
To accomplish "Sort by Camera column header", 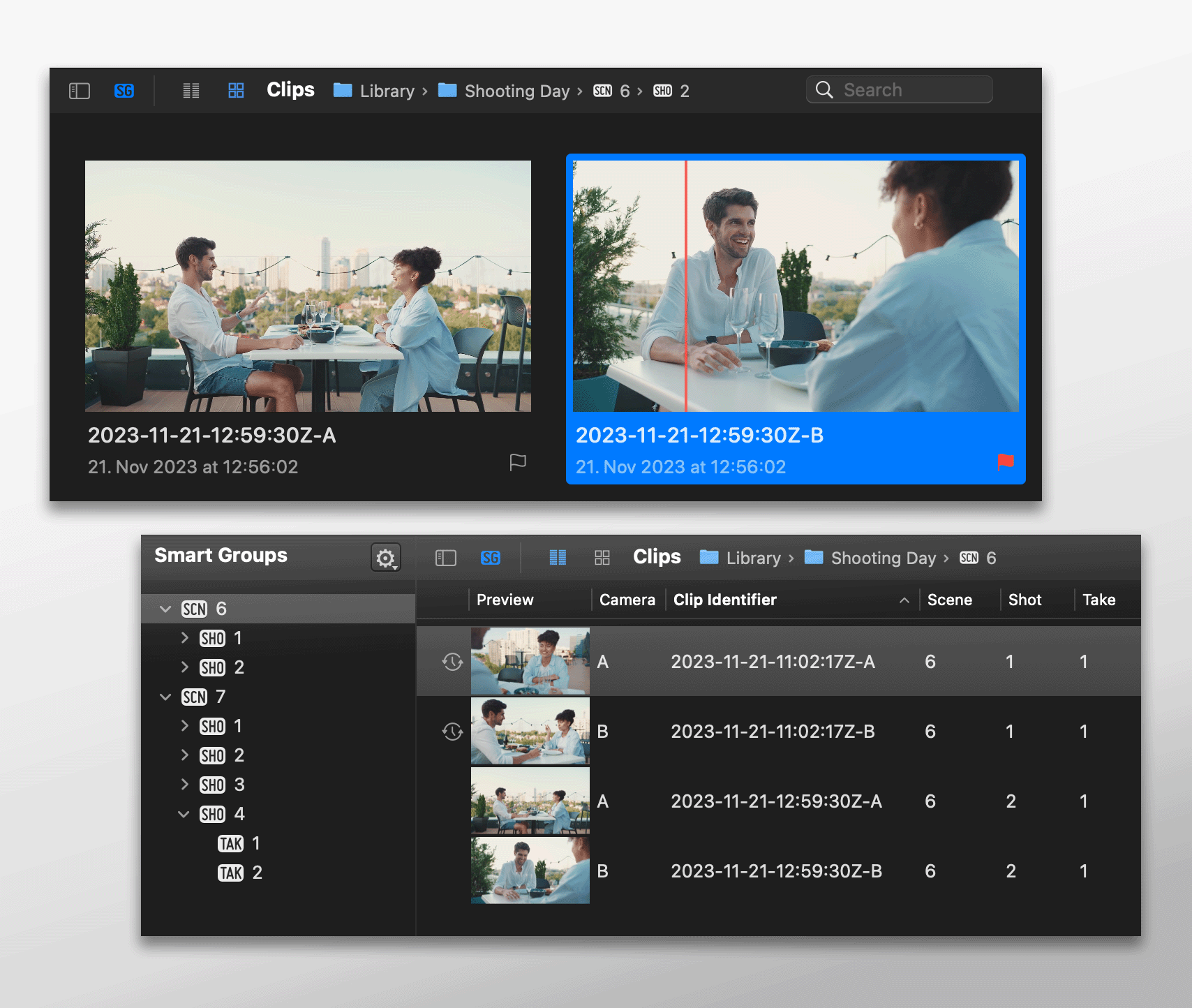I will [627, 600].
